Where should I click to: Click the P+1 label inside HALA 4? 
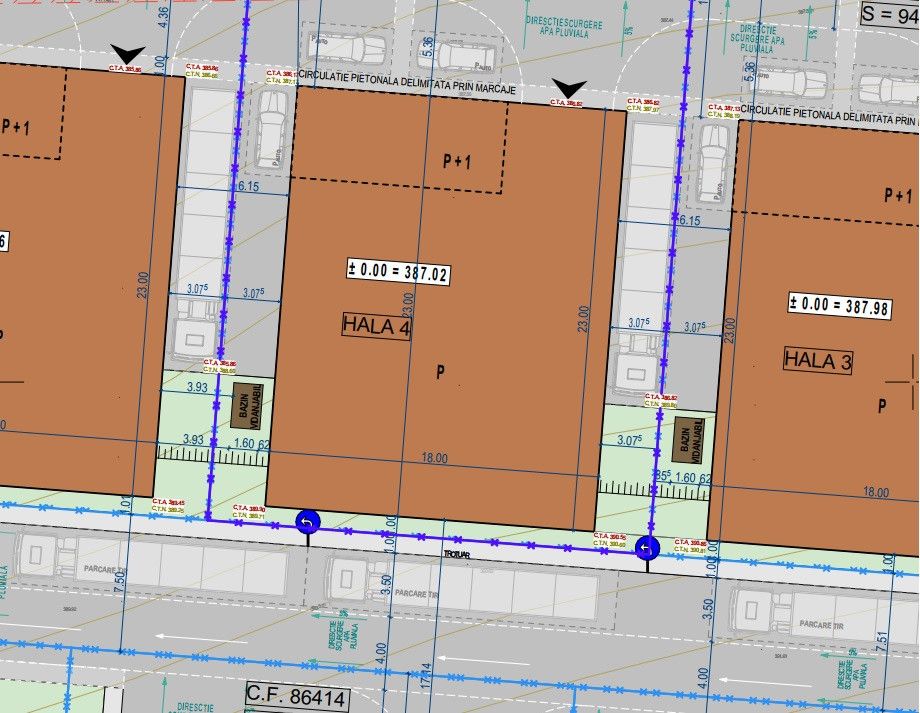click(x=456, y=160)
